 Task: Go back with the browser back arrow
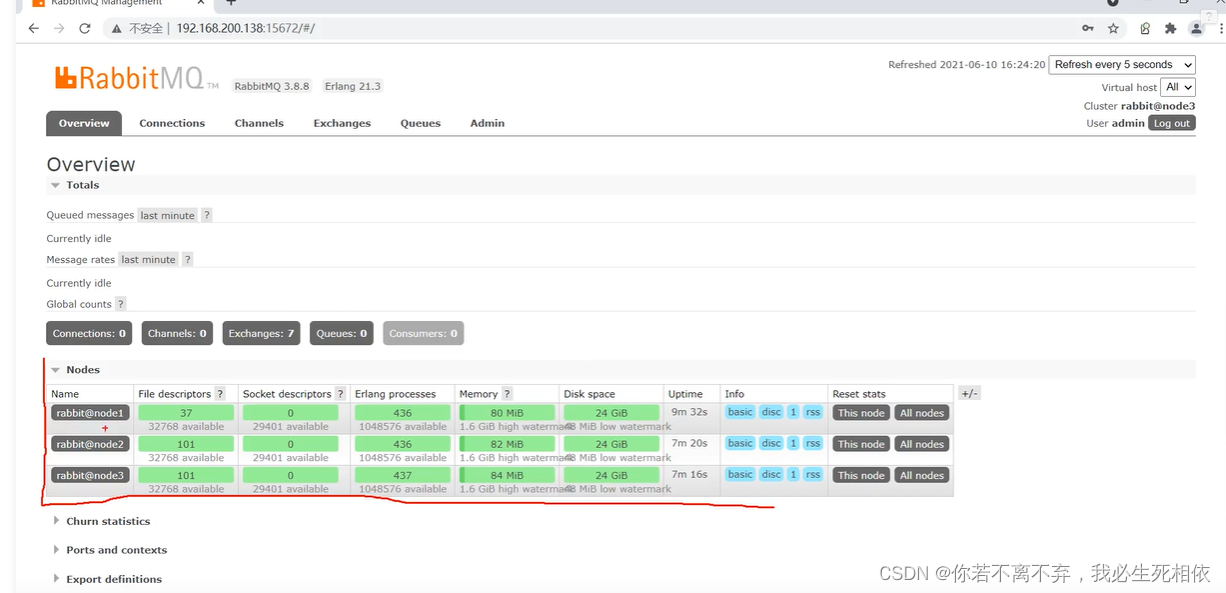tap(33, 29)
